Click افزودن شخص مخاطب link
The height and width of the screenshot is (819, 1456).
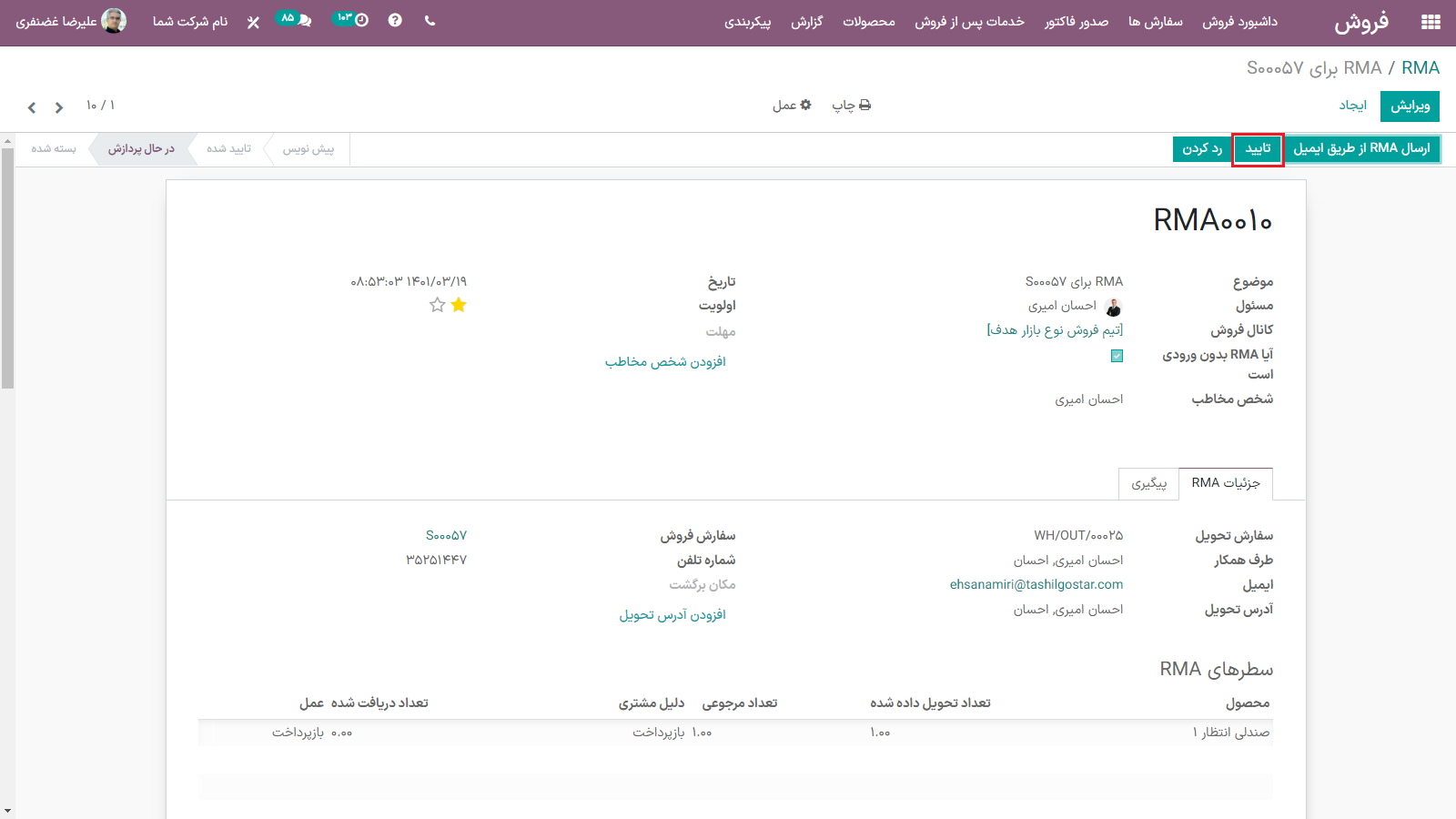click(x=665, y=362)
